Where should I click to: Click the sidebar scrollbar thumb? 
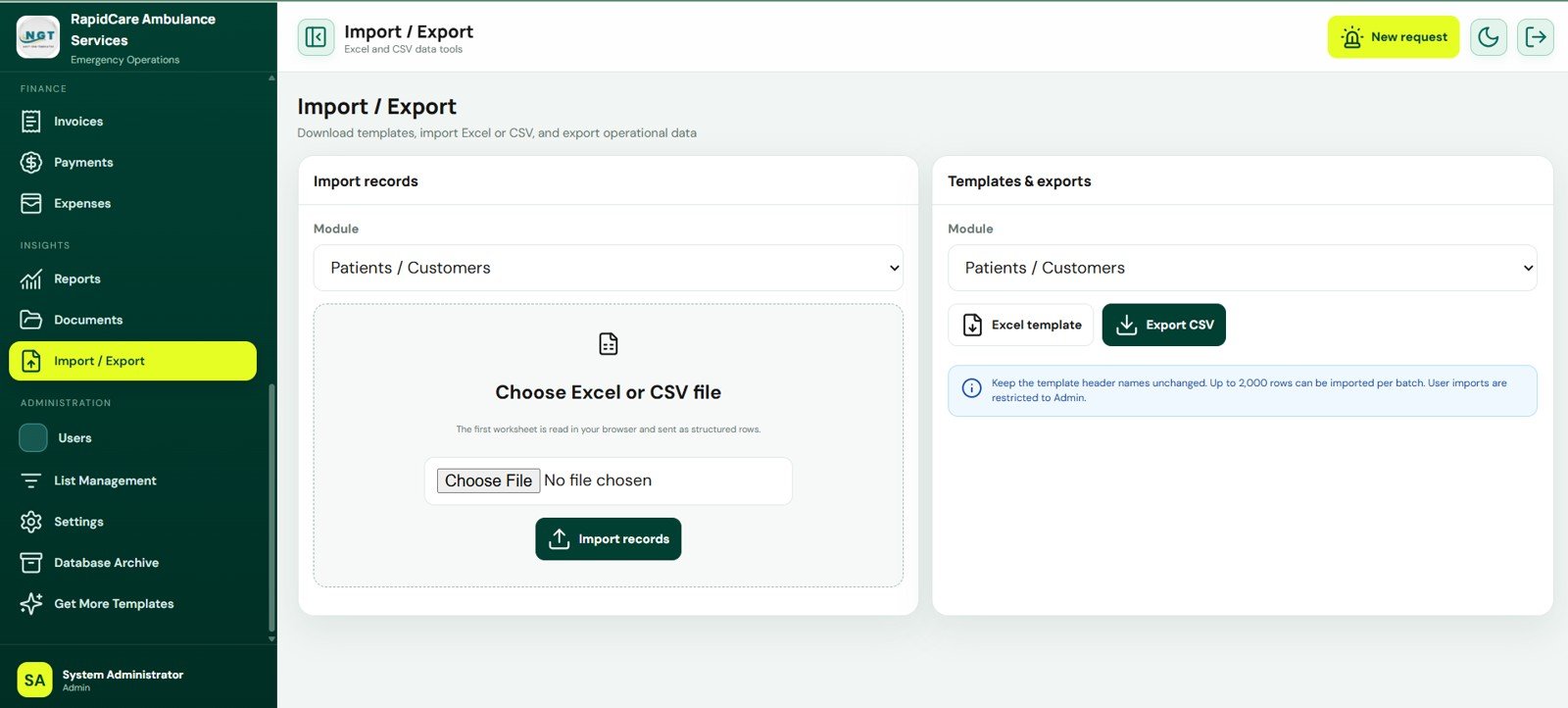(x=271, y=507)
